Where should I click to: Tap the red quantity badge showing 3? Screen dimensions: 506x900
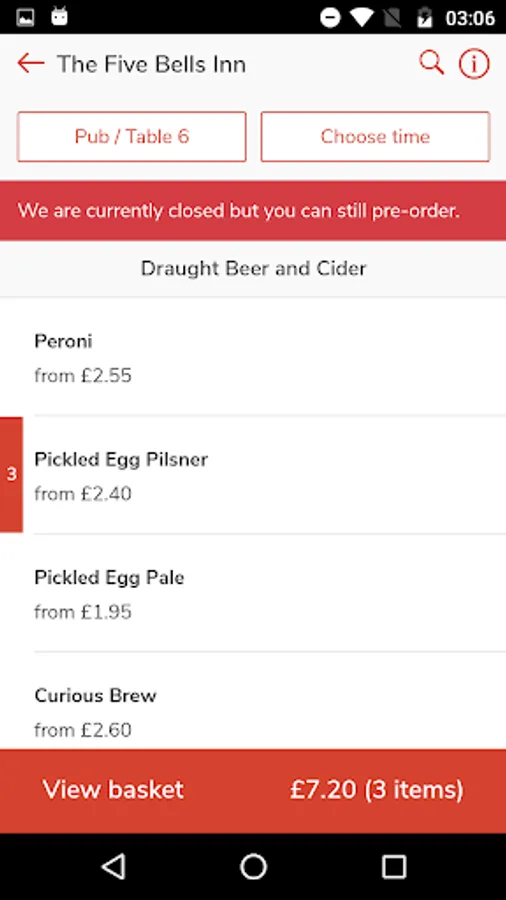click(x=11, y=475)
